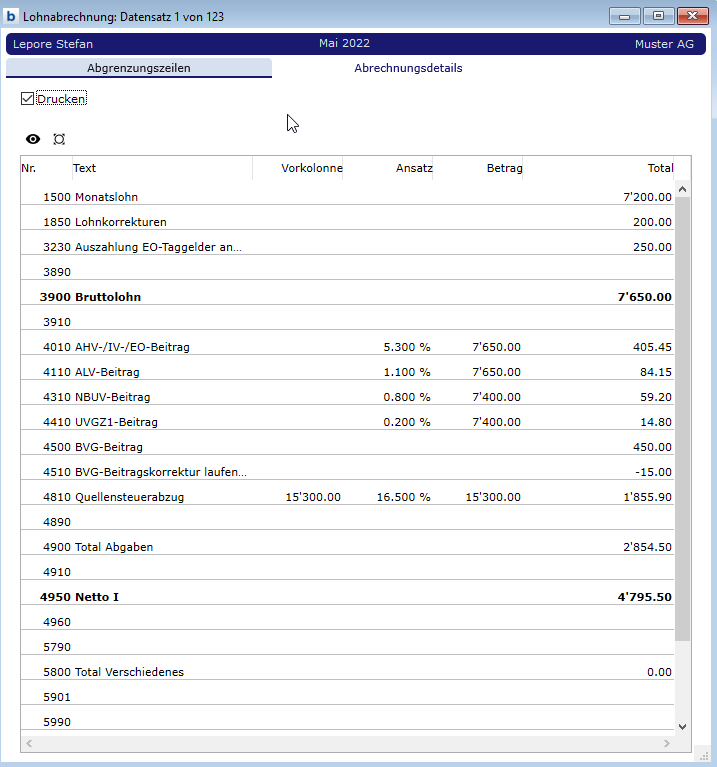Click horizontal scrollbar left arrow
This screenshot has width=717, height=767.
(28, 744)
